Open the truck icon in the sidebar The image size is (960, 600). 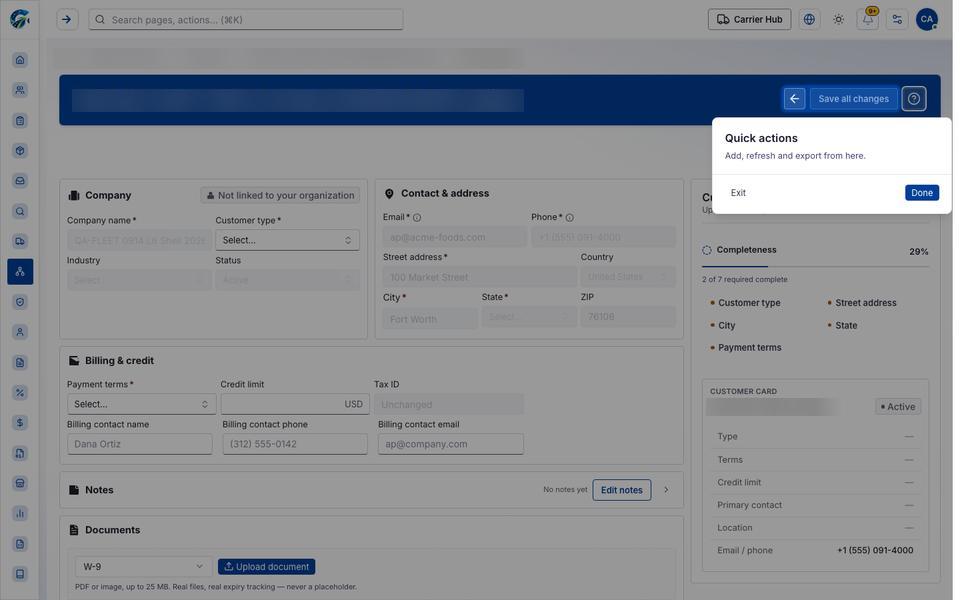[x=20, y=241]
